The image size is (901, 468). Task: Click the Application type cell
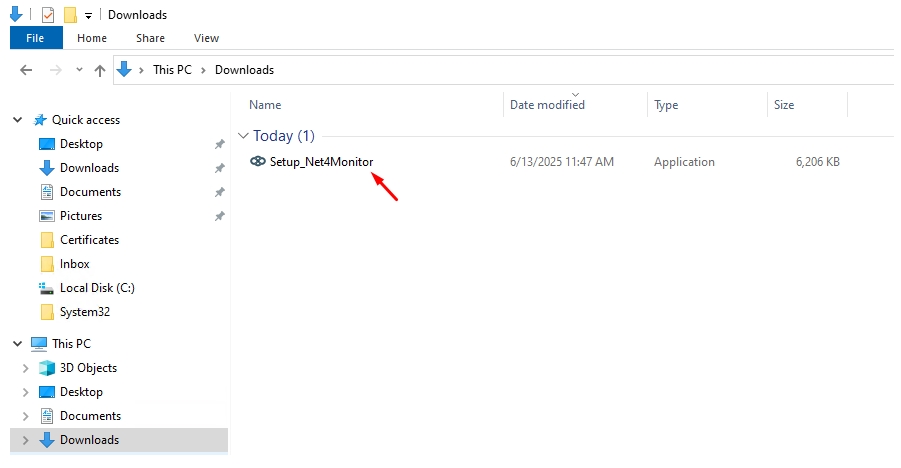684,162
